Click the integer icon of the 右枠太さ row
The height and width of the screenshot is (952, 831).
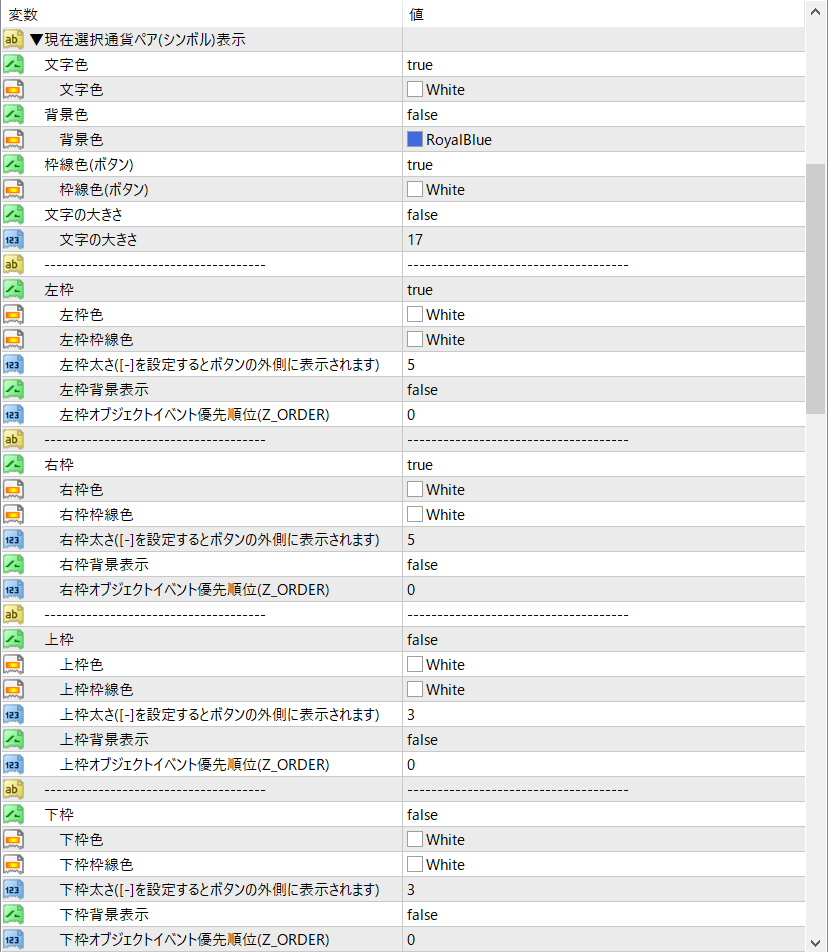[13, 539]
